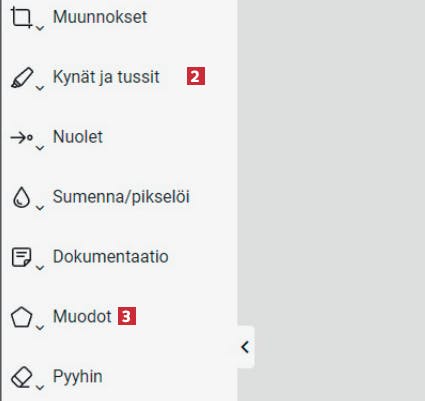The width and height of the screenshot is (425, 401).
Task: Click the Sumenna/pikselöi label
Action: pos(121,197)
